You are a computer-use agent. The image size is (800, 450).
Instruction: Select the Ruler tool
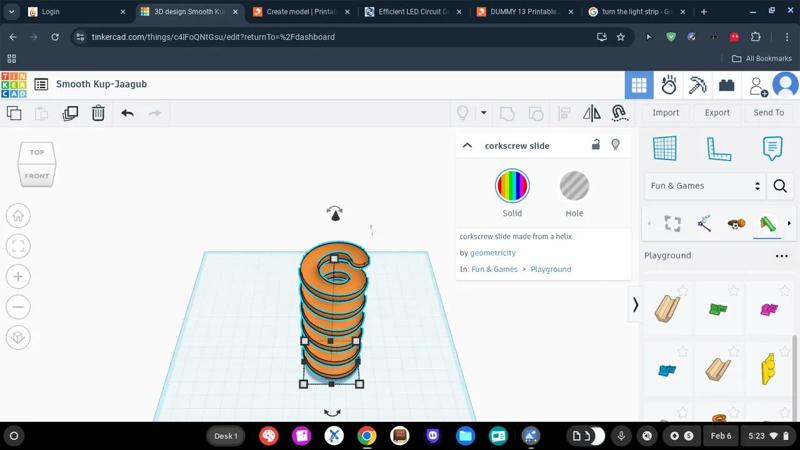coord(718,148)
